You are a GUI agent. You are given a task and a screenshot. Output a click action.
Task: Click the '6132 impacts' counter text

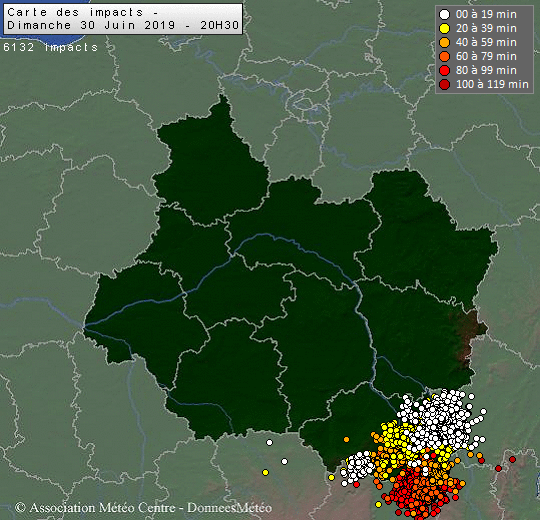click(51, 47)
